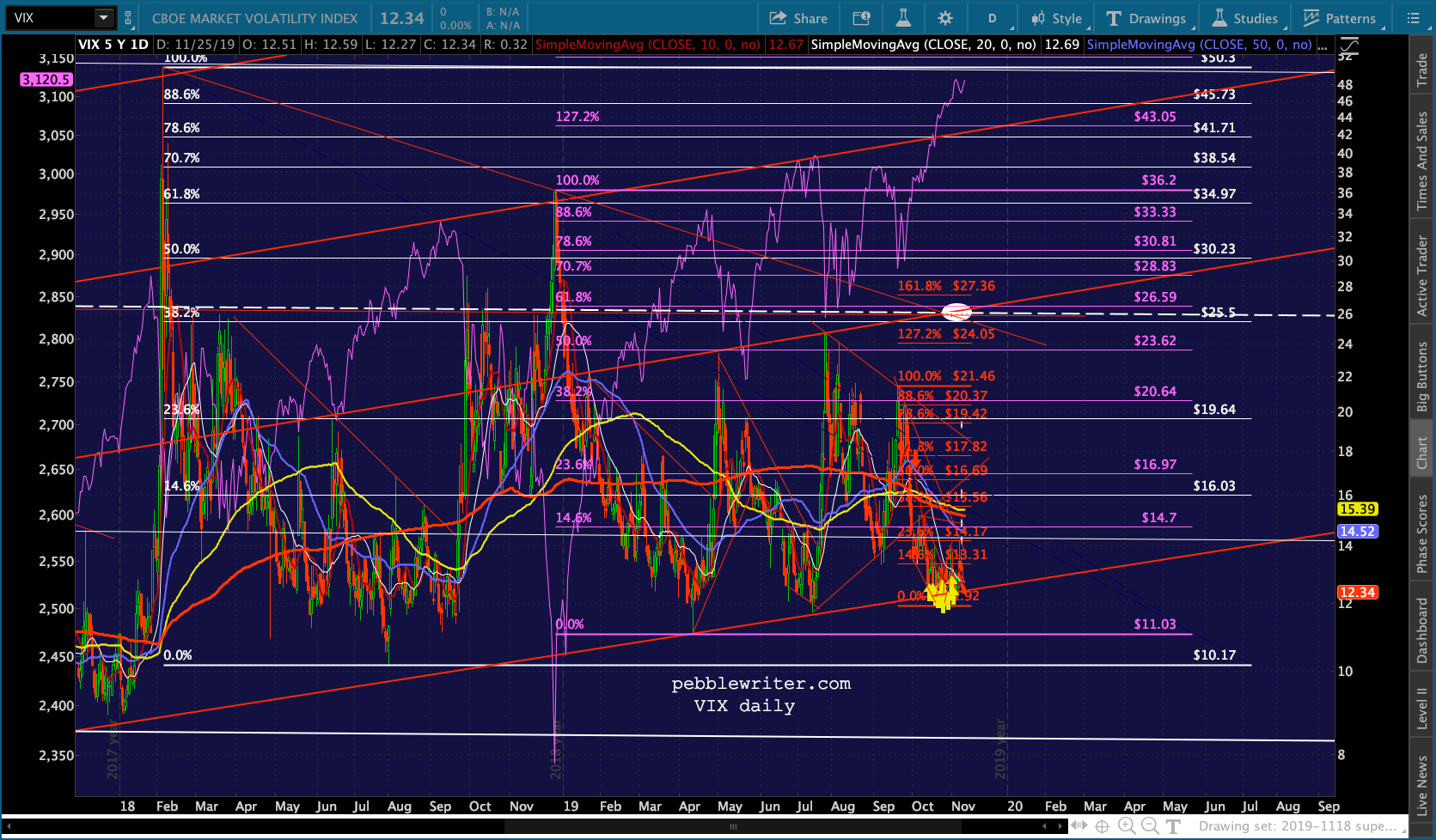Image resolution: width=1436 pixels, height=840 pixels.
Task: Open the Studies menu
Action: [x=1245, y=18]
